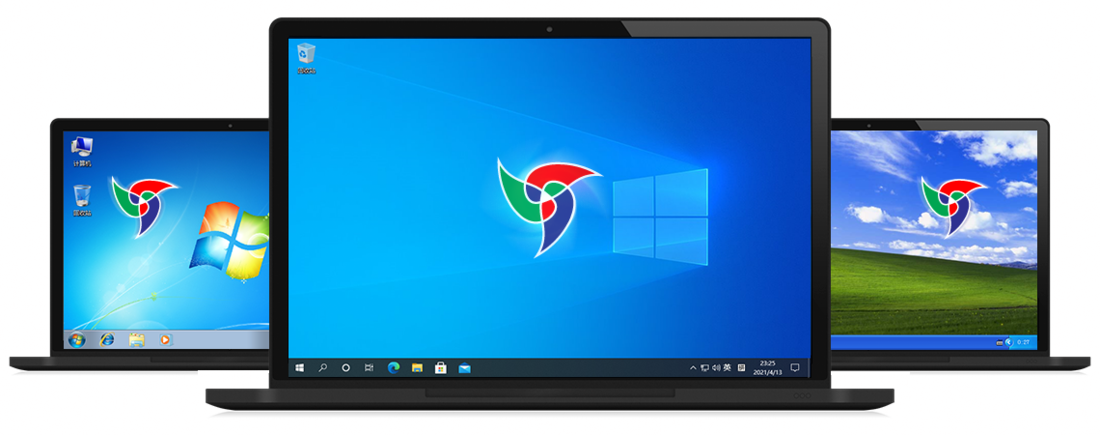This screenshot has width=1100, height=435.
Task: Open Windows Media Player on Windows 7 taskbar
Action: pos(166,340)
